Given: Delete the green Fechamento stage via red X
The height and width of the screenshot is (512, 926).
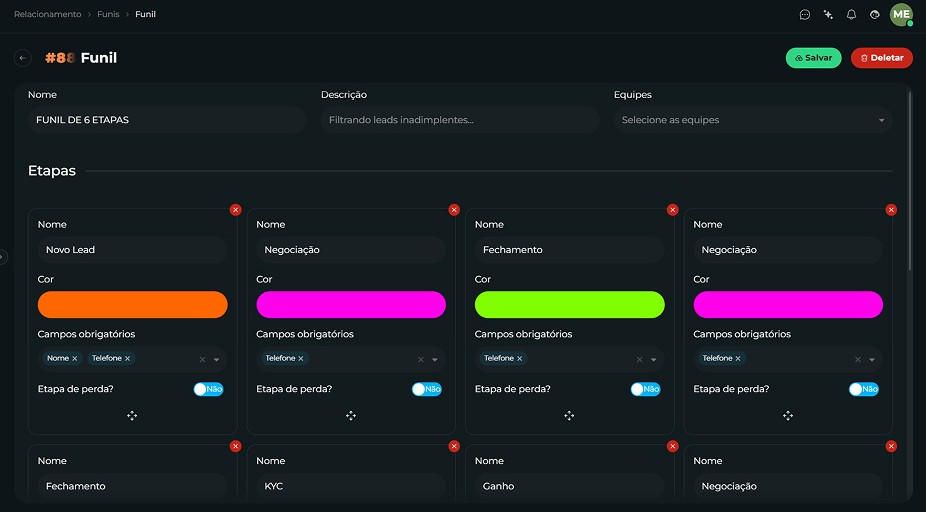Looking at the screenshot, I should point(673,210).
